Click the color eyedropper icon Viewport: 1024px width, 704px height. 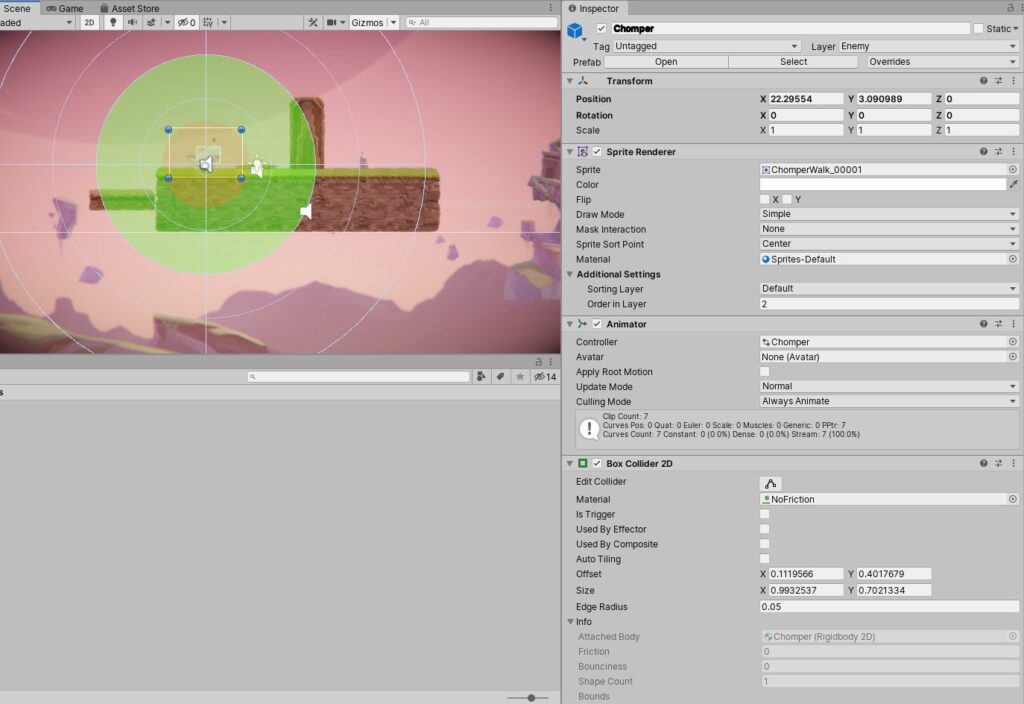1013,185
